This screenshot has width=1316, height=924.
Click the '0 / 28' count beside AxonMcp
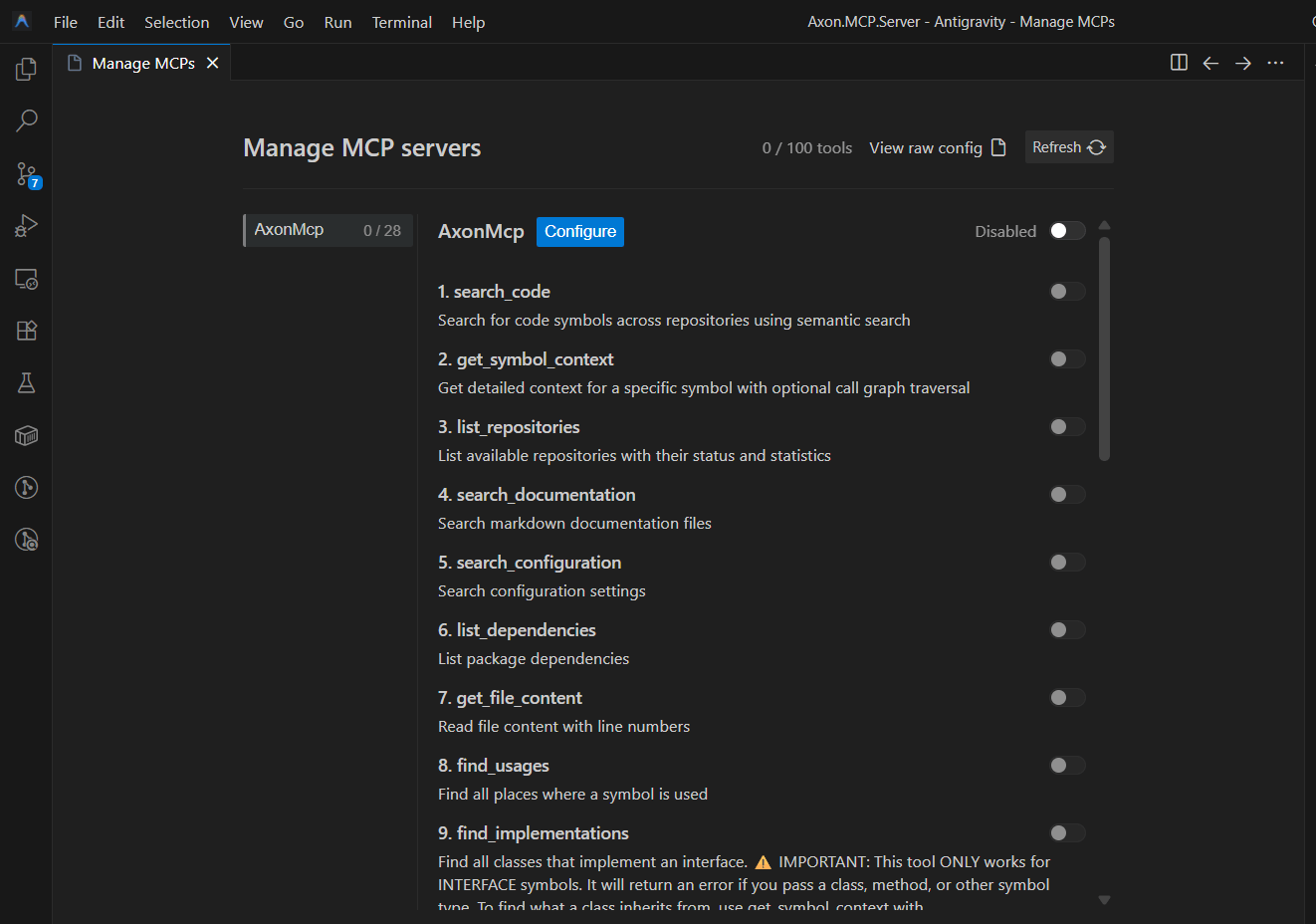pyautogui.click(x=382, y=231)
